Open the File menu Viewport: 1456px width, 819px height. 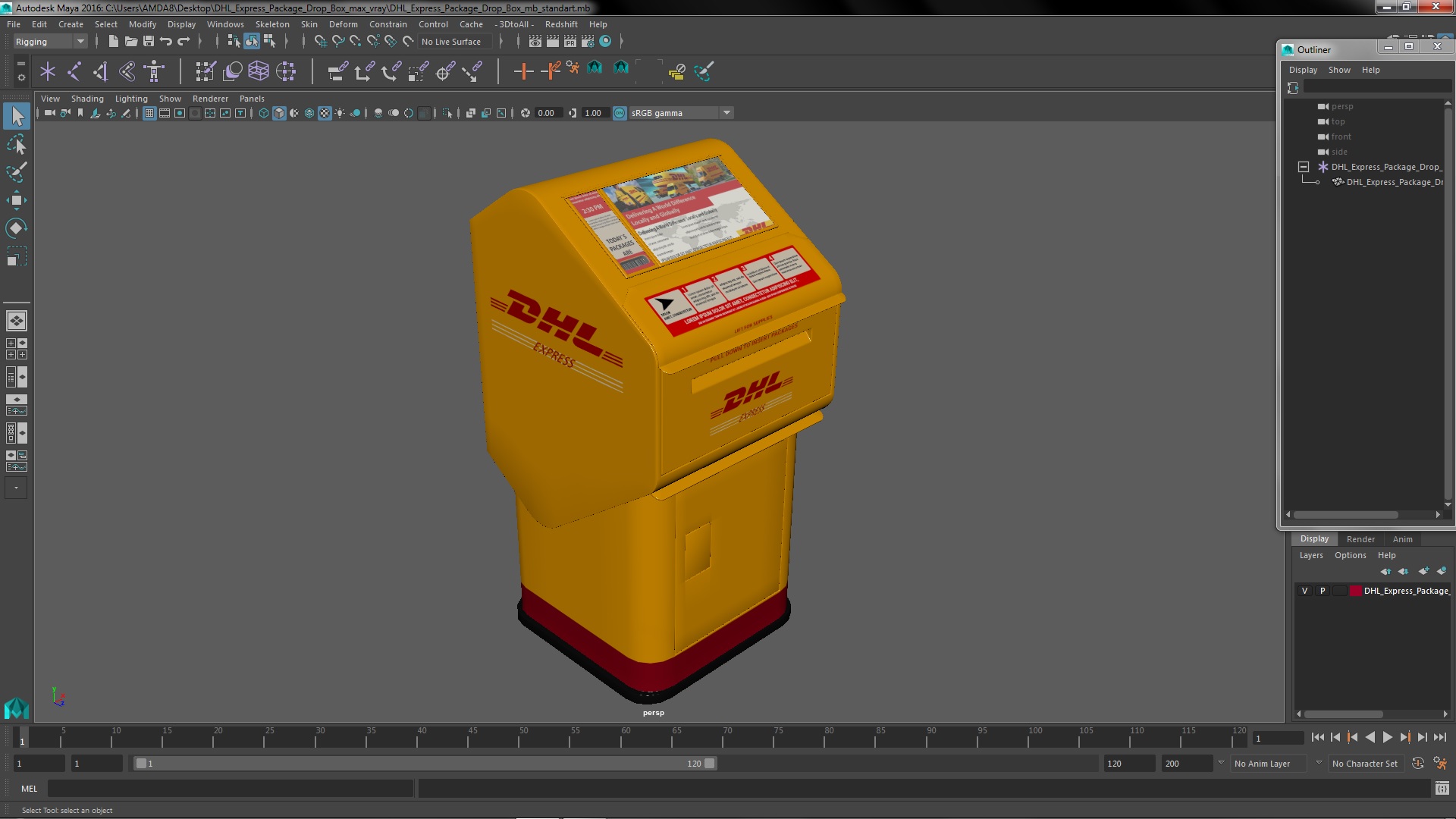[x=14, y=24]
